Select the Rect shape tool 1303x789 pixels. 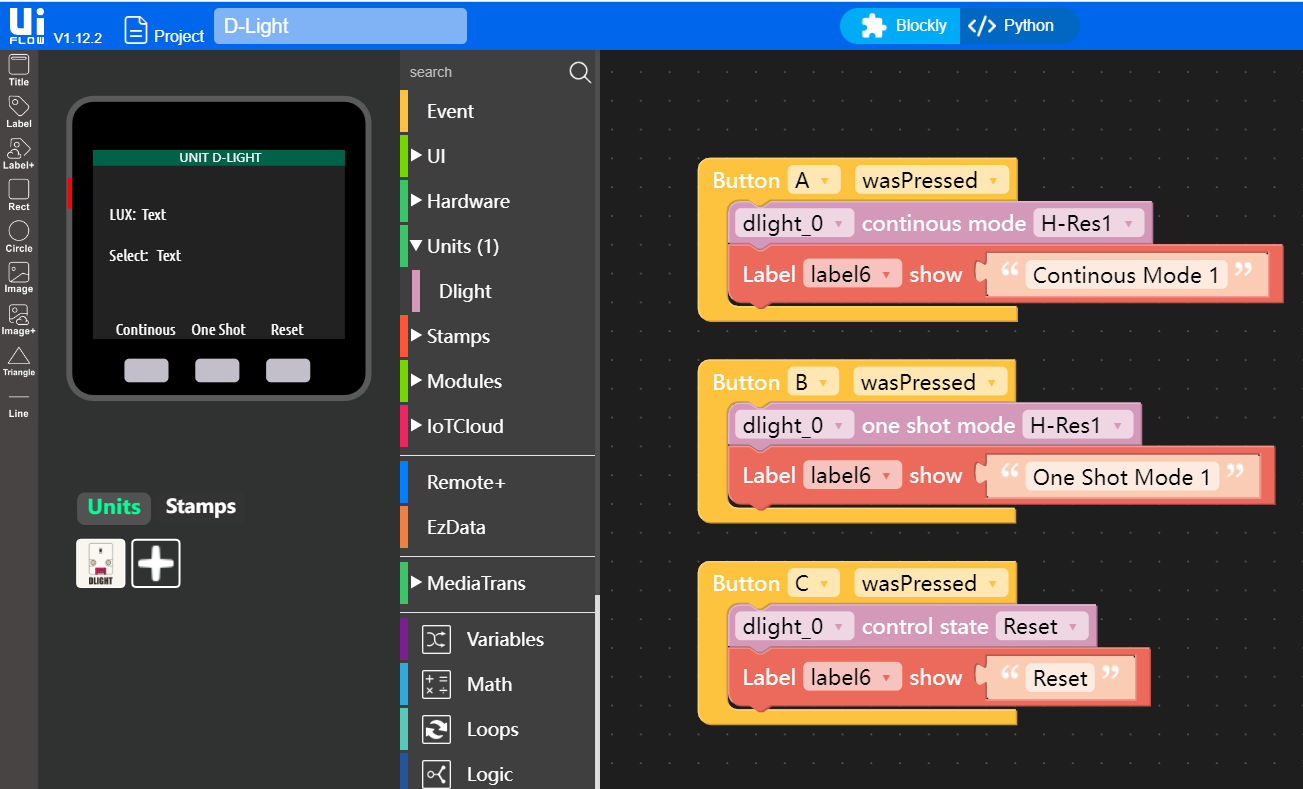tap(19, 193)
